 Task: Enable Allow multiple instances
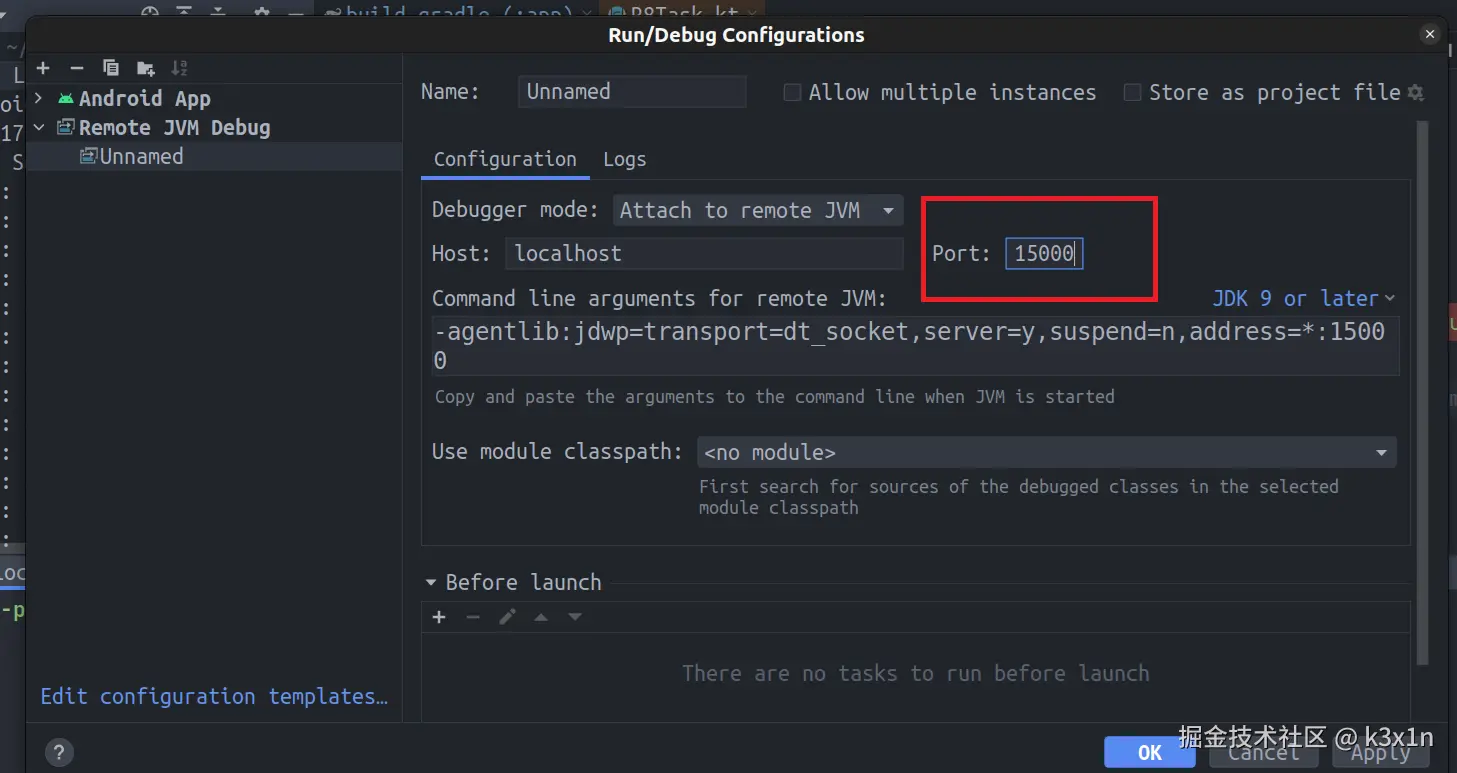pos(792,92)
